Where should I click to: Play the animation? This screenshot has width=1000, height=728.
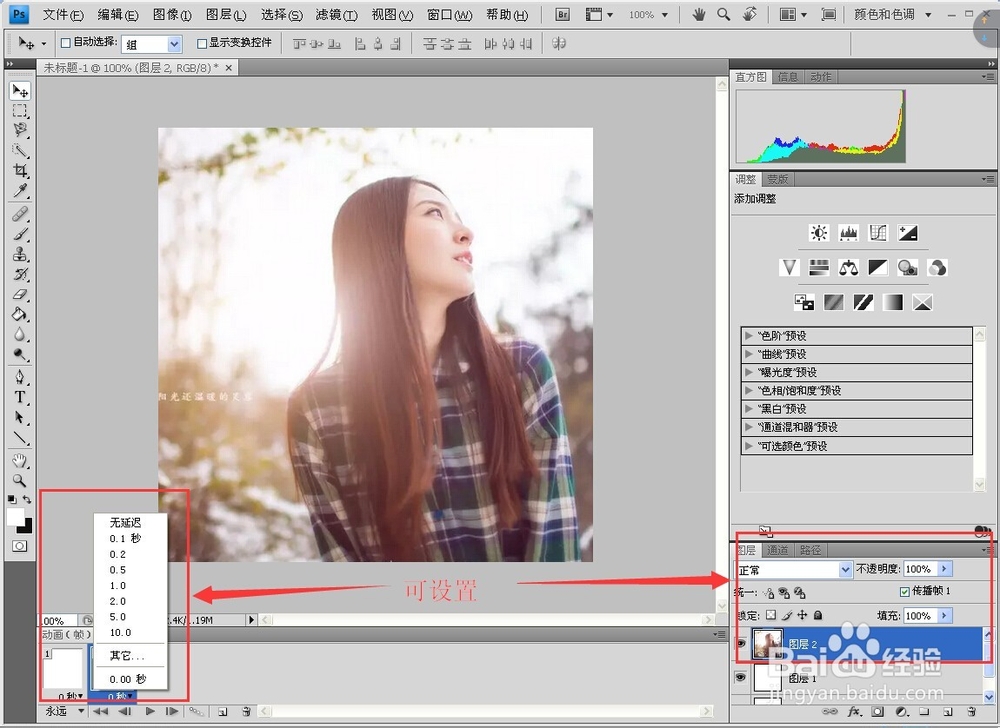(x=150, y=711)
